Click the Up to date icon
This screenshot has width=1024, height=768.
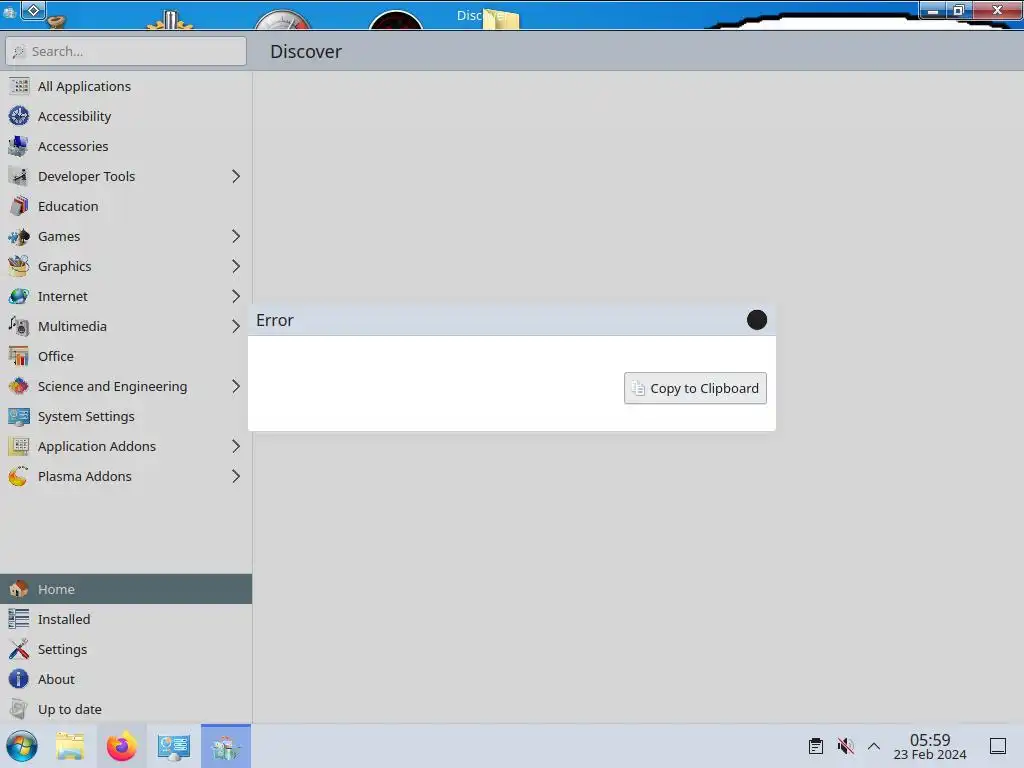(19, 709)
